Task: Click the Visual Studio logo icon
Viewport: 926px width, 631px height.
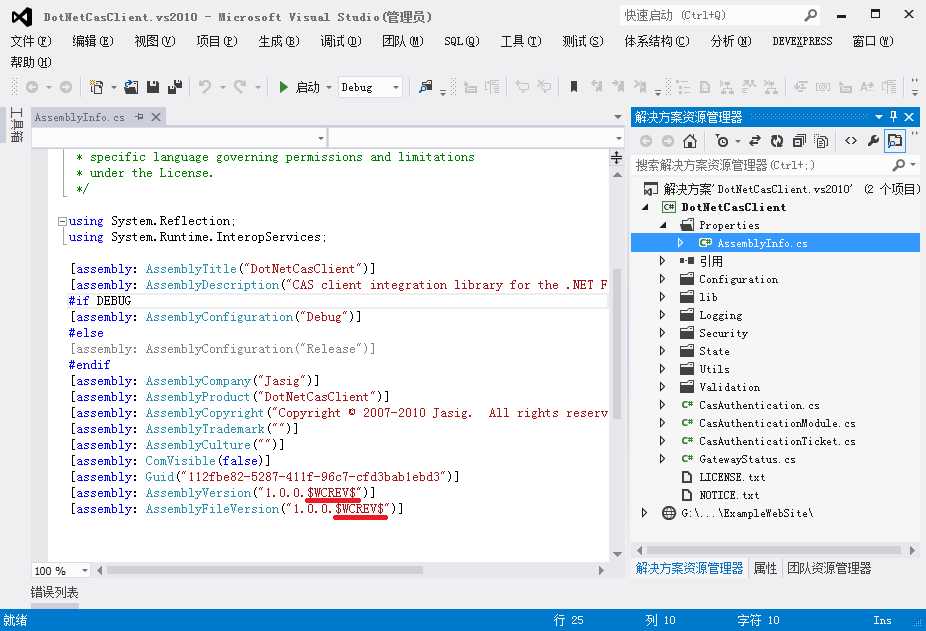Action: (22, 17)
